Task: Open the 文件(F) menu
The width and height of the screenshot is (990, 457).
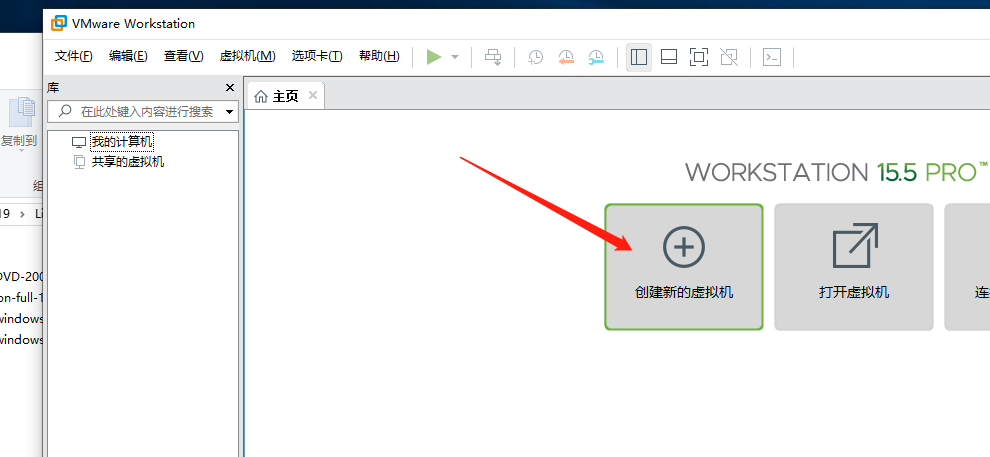Action: (73, 56)
